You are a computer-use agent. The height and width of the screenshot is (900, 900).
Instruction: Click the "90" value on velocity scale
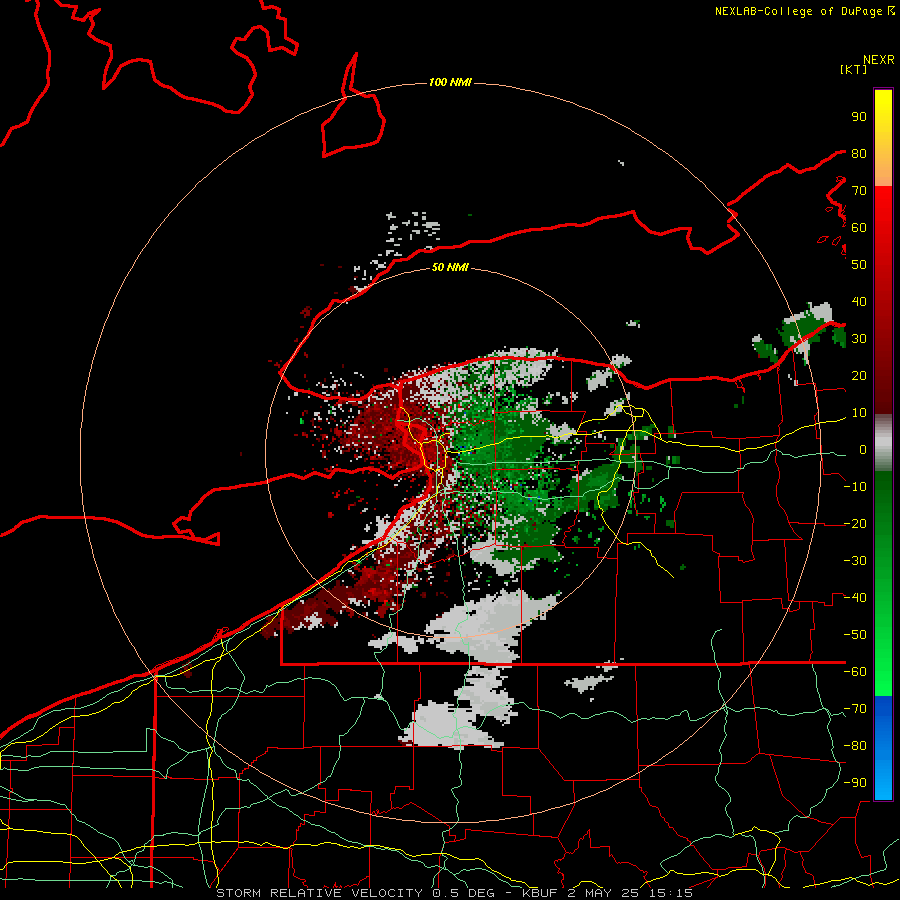(859, 117)
